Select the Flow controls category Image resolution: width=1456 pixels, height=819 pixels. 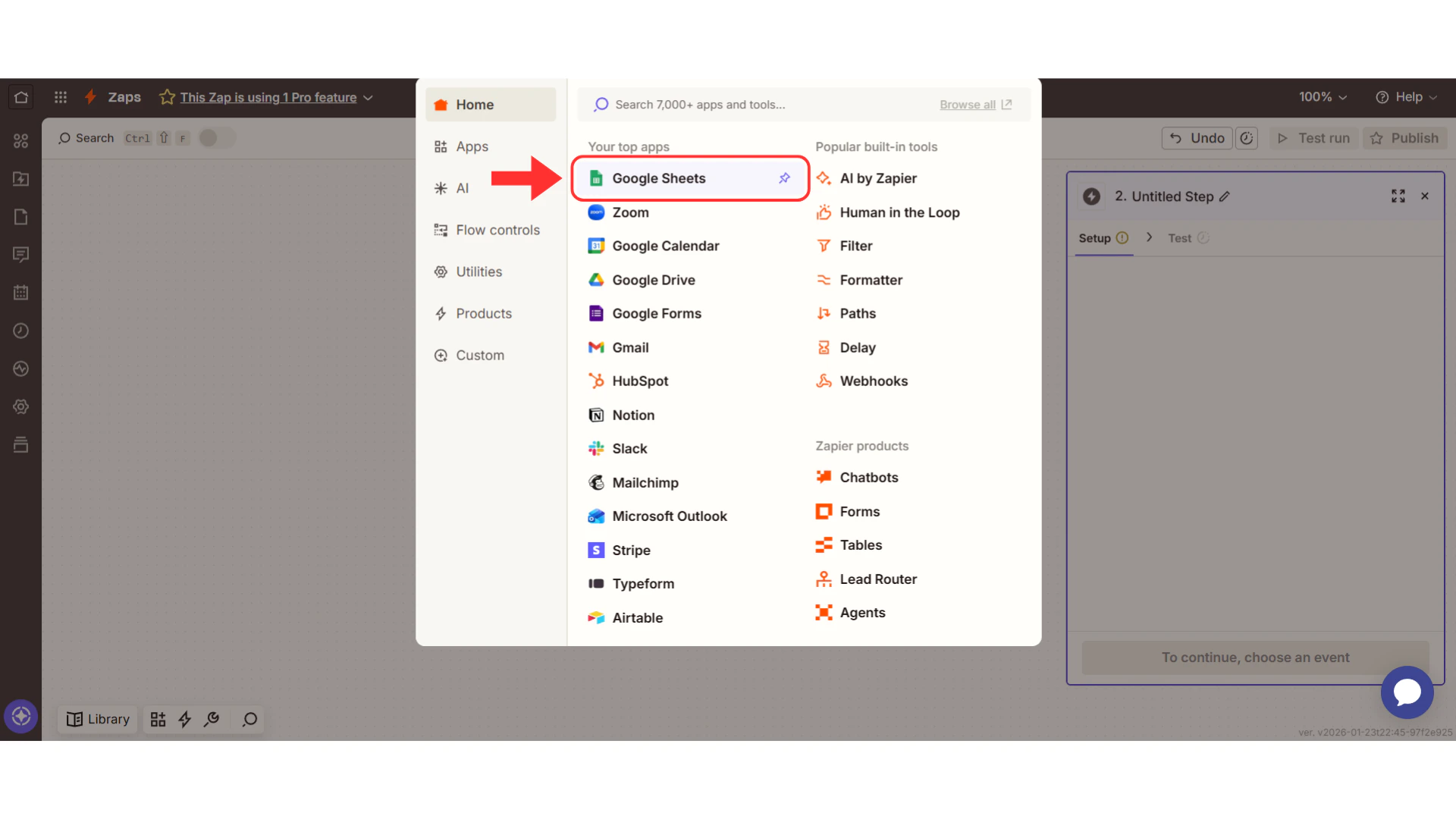tap(497, 230)
